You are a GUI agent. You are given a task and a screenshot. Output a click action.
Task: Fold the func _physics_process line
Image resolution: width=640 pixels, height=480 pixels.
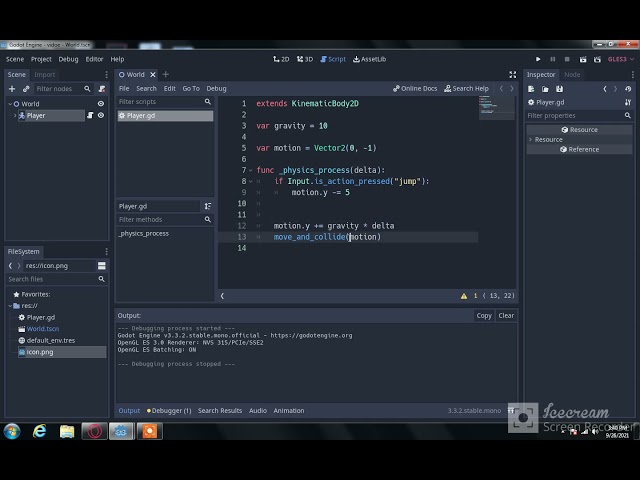tap(251, 170)
